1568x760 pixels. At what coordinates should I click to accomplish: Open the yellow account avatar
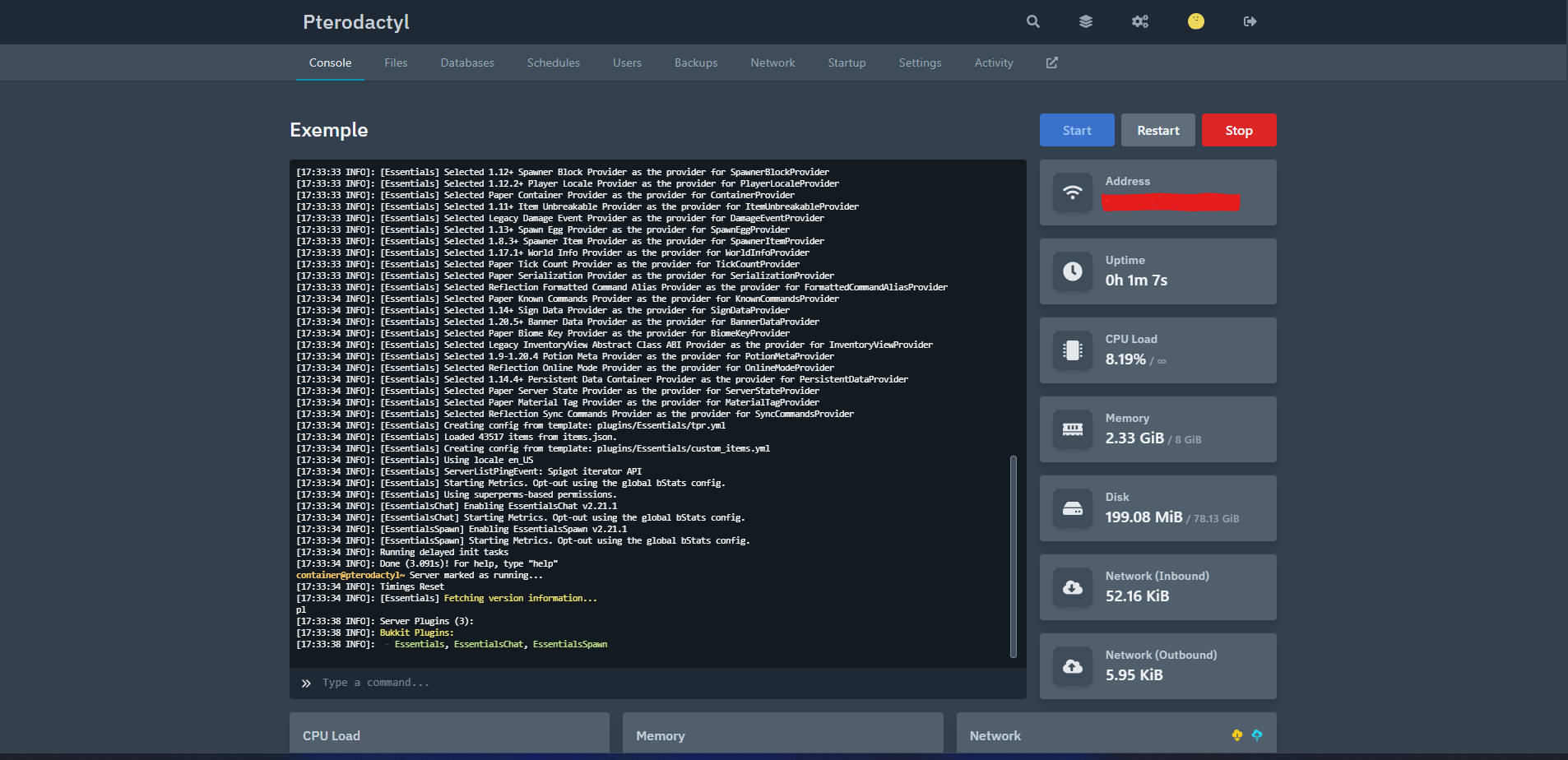click(x=1196, y=21)
